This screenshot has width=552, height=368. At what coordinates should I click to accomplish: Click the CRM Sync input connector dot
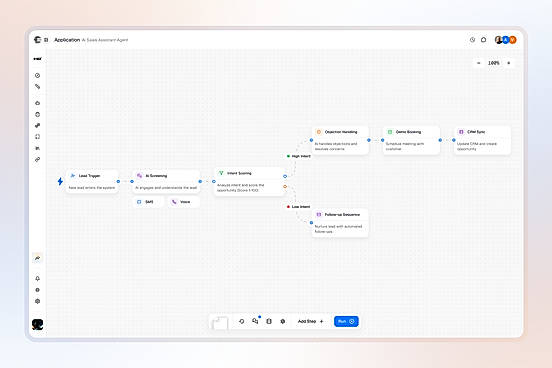(454, 140)
